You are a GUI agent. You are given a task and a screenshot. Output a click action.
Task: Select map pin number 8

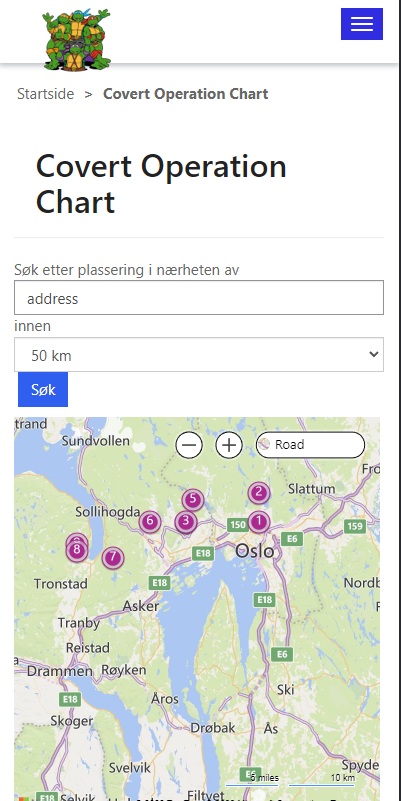pyautogui.click(x=77, y=550)
